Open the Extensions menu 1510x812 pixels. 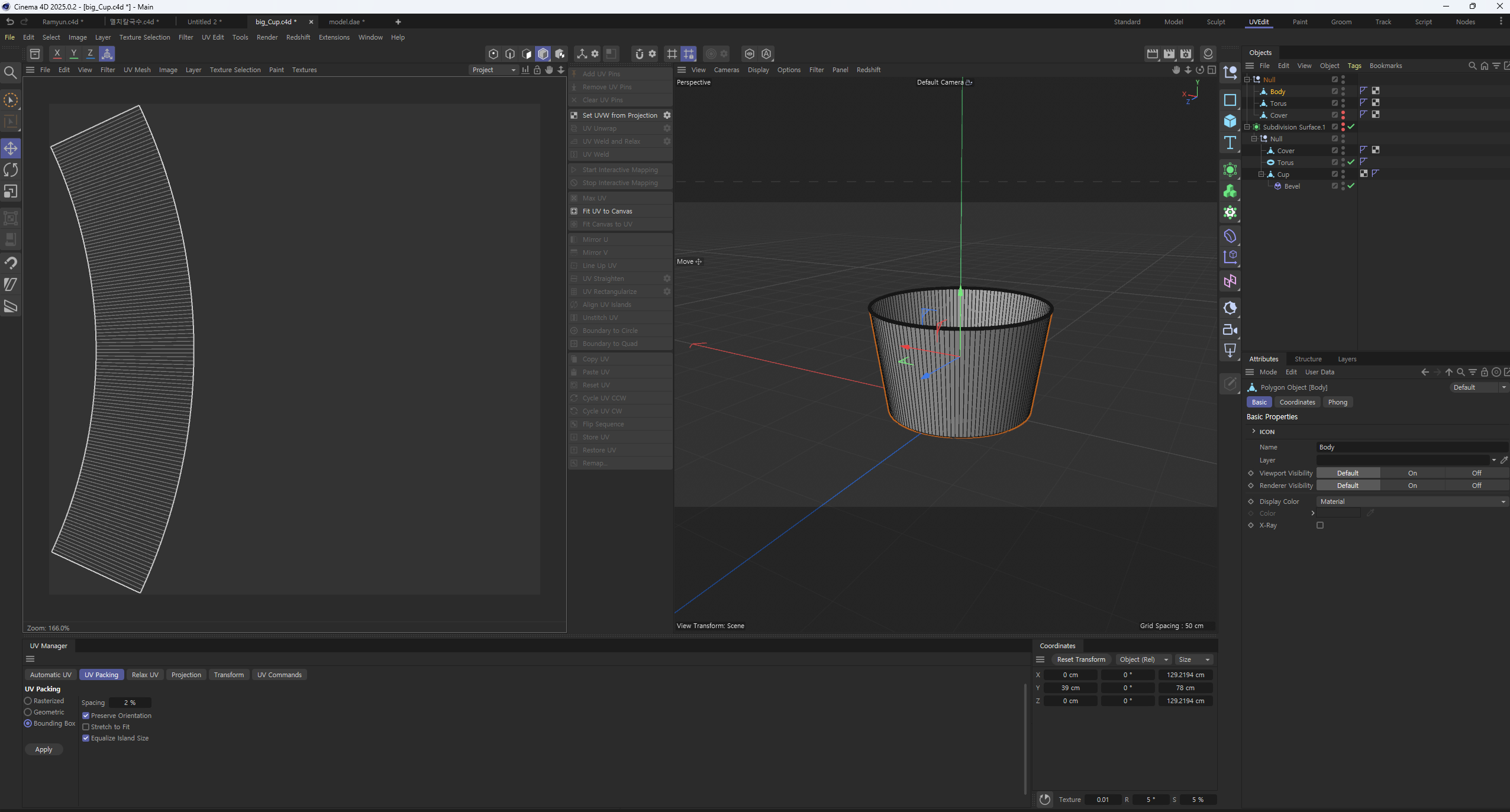point(334,37)
